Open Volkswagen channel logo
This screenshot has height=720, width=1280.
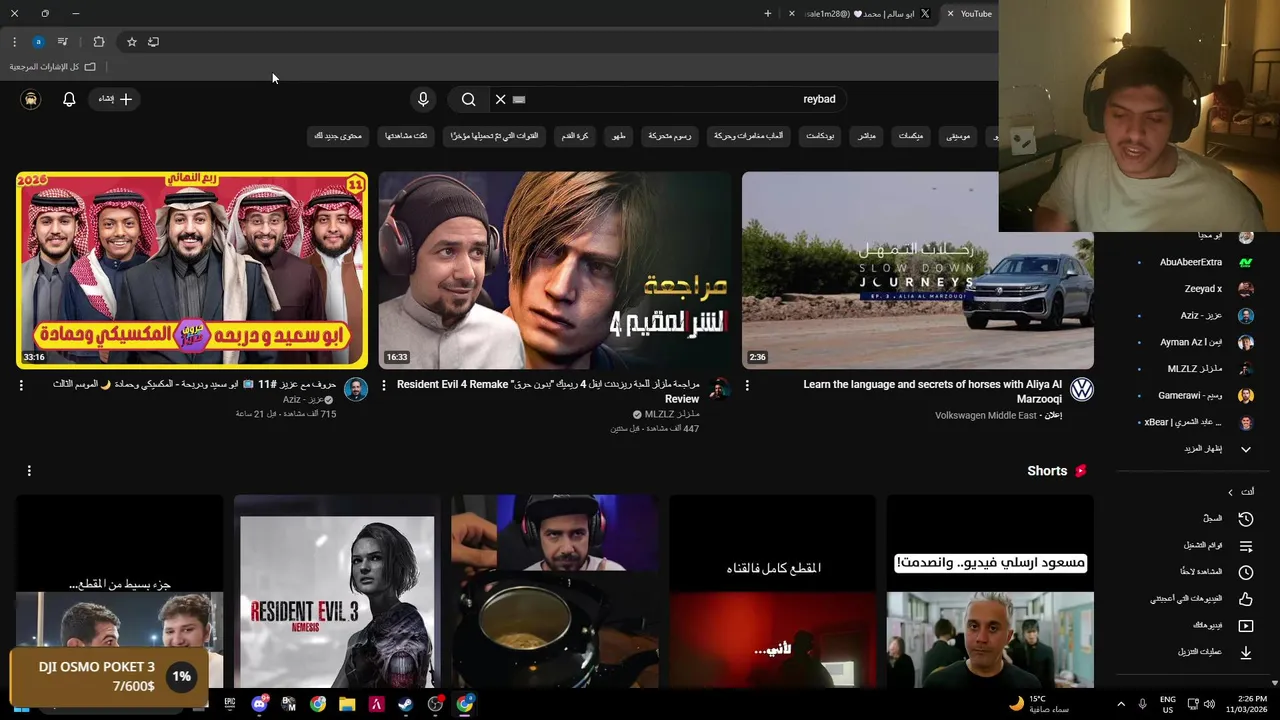pos(1082,389)
